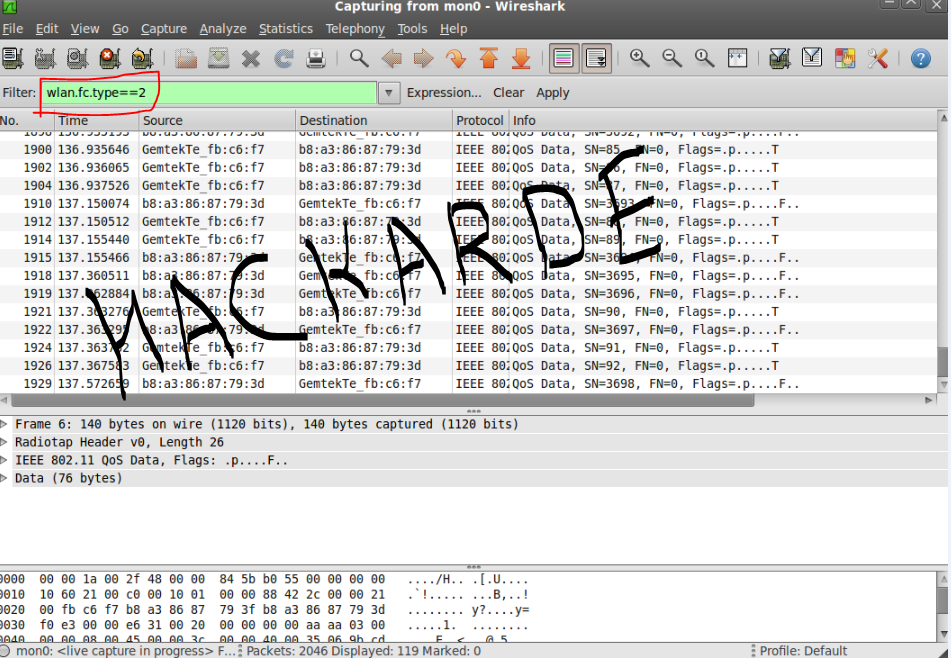Toggle packet list colorization

click(563, 58)
